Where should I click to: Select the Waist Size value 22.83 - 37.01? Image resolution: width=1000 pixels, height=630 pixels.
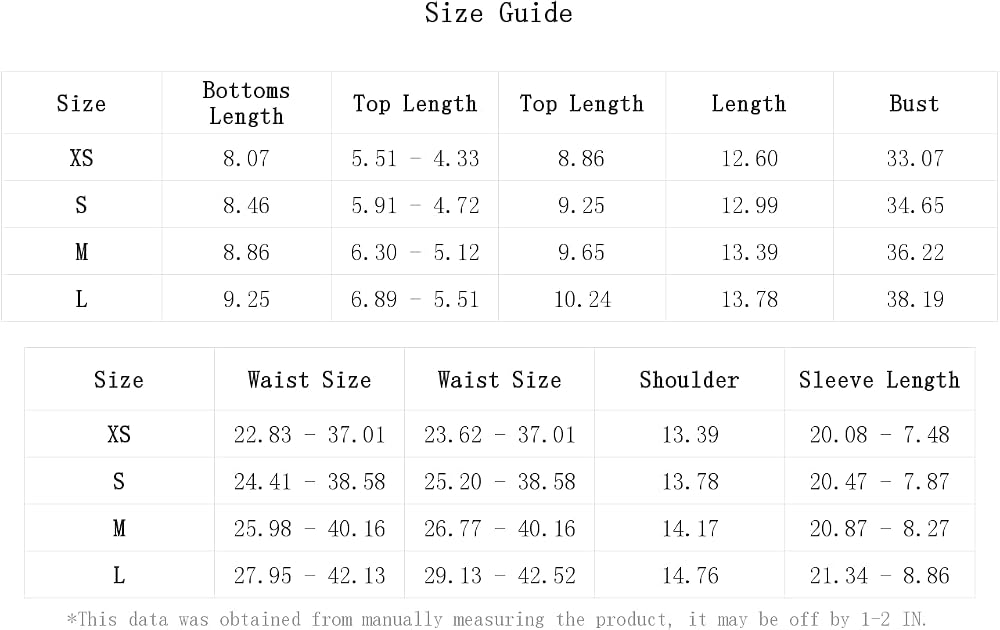309,435
